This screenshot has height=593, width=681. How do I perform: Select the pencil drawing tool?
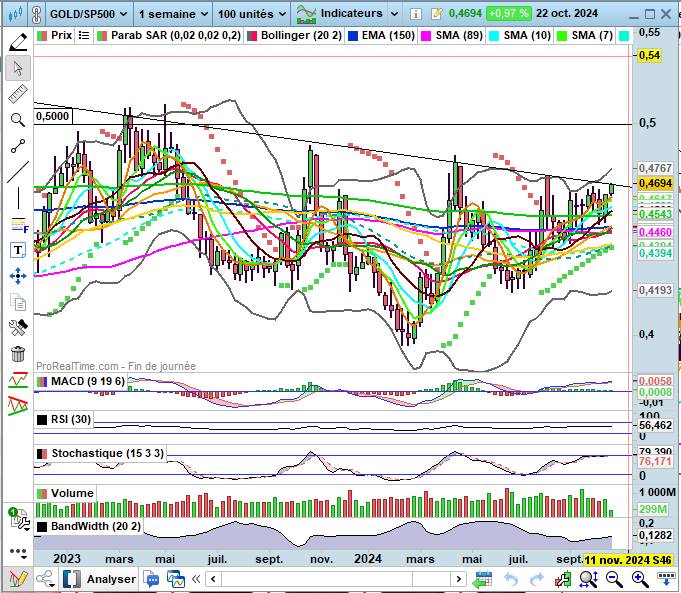pyautogui.click(x=17, y=42)
